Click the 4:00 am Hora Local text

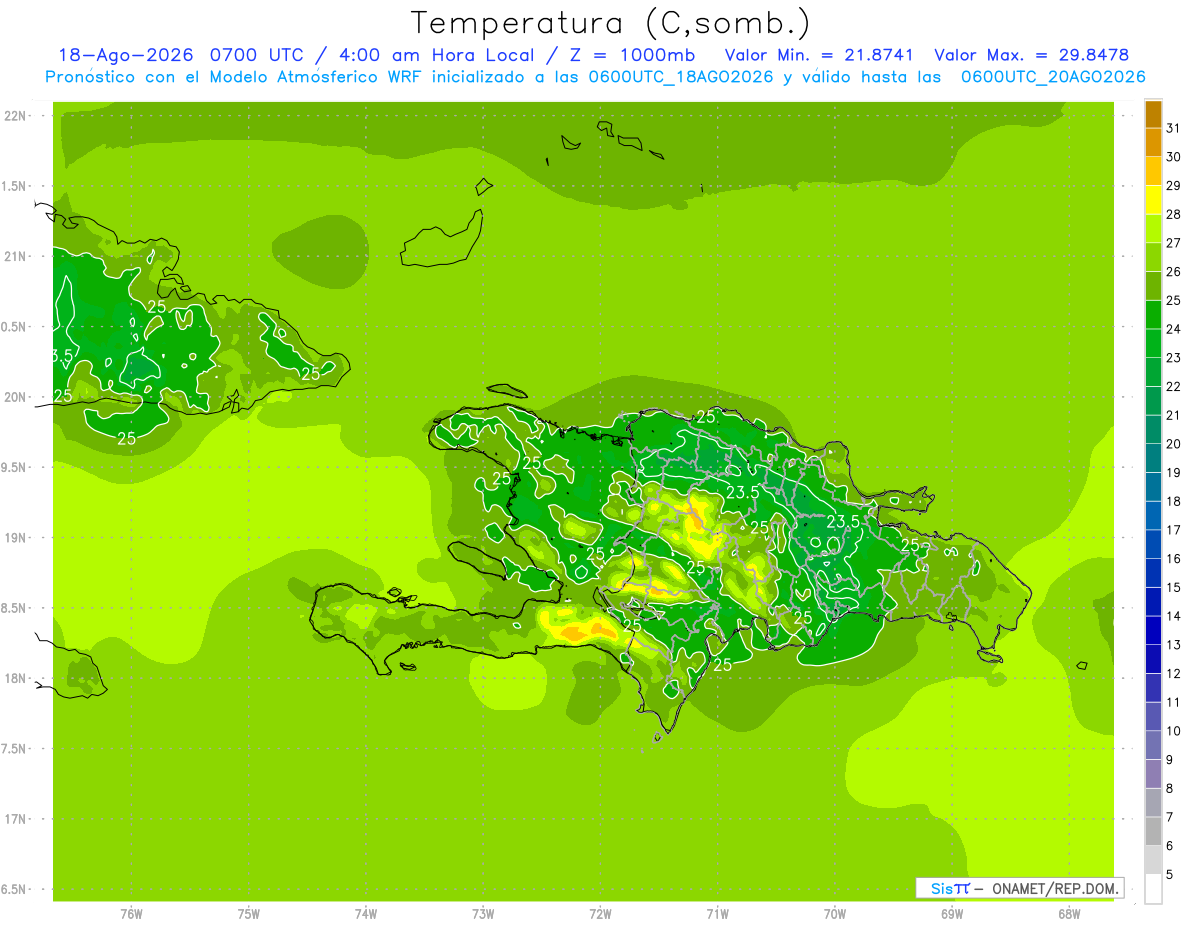click(x=437, y=55)
